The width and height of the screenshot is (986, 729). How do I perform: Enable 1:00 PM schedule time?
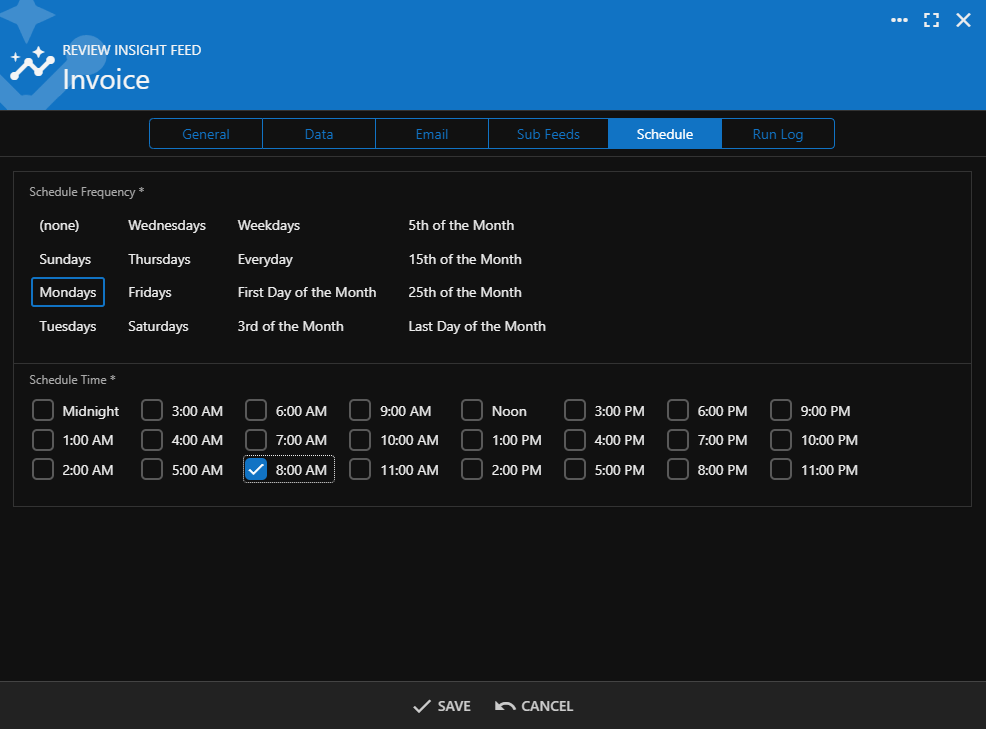click(472, 440)
